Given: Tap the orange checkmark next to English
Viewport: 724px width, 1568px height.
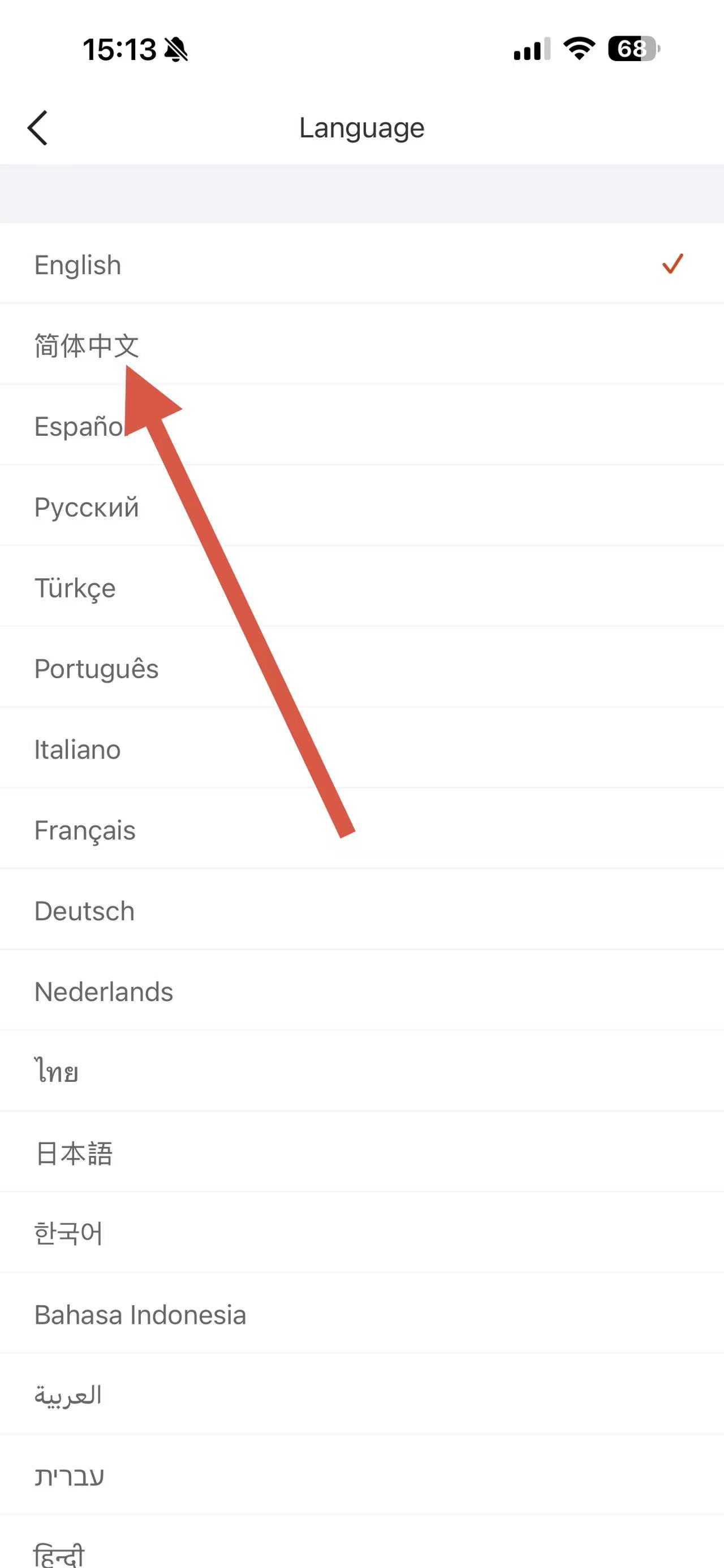Looking at the screenshot, I should [672, 264].
